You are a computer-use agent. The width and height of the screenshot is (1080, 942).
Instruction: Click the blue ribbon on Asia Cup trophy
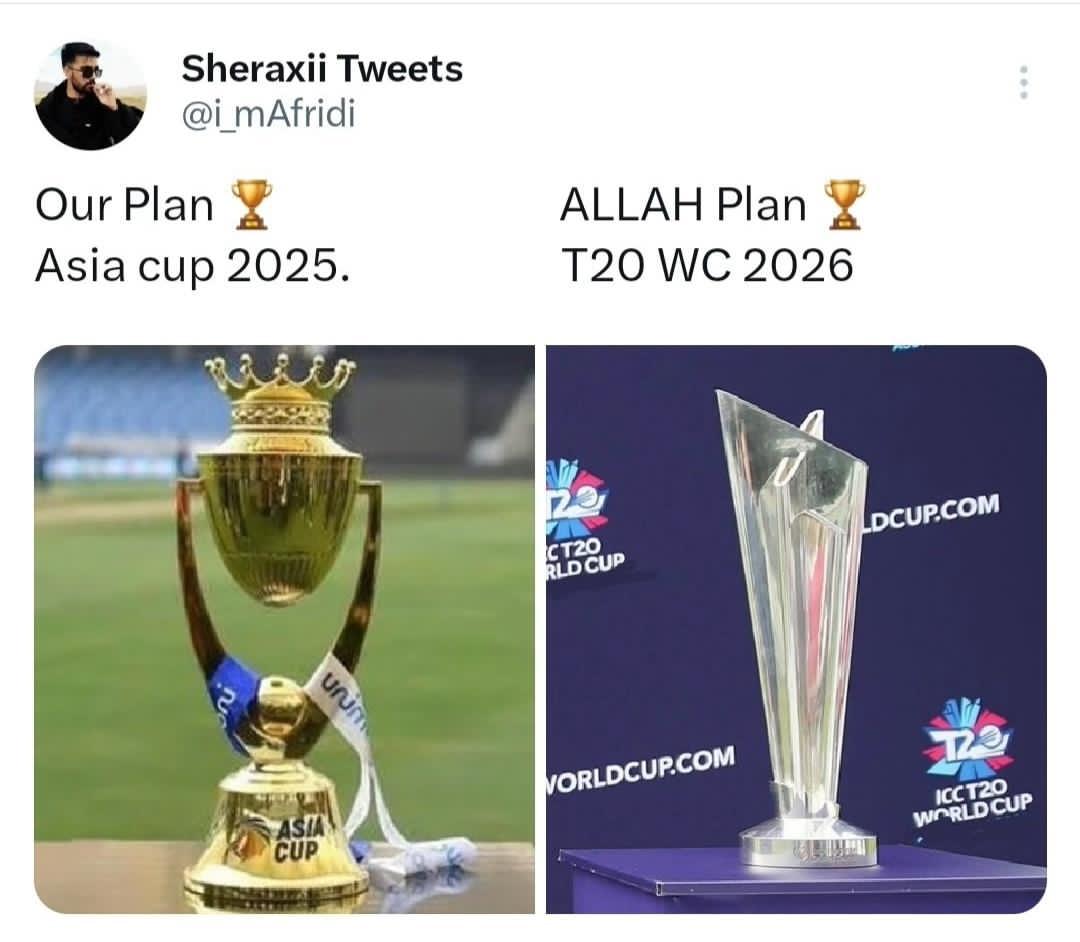pos(234,695)
